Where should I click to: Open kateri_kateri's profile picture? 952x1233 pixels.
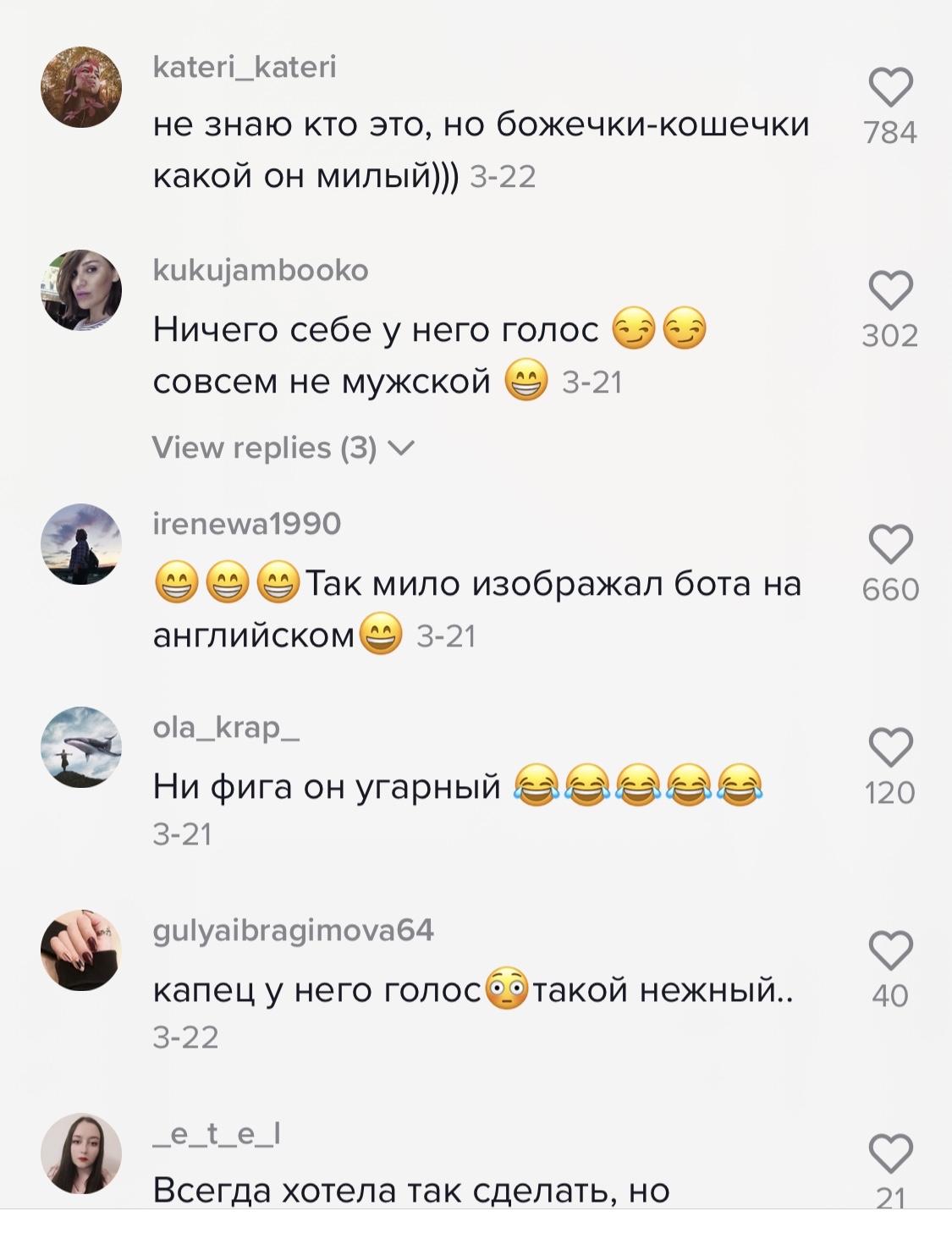(x=81, y=87)
